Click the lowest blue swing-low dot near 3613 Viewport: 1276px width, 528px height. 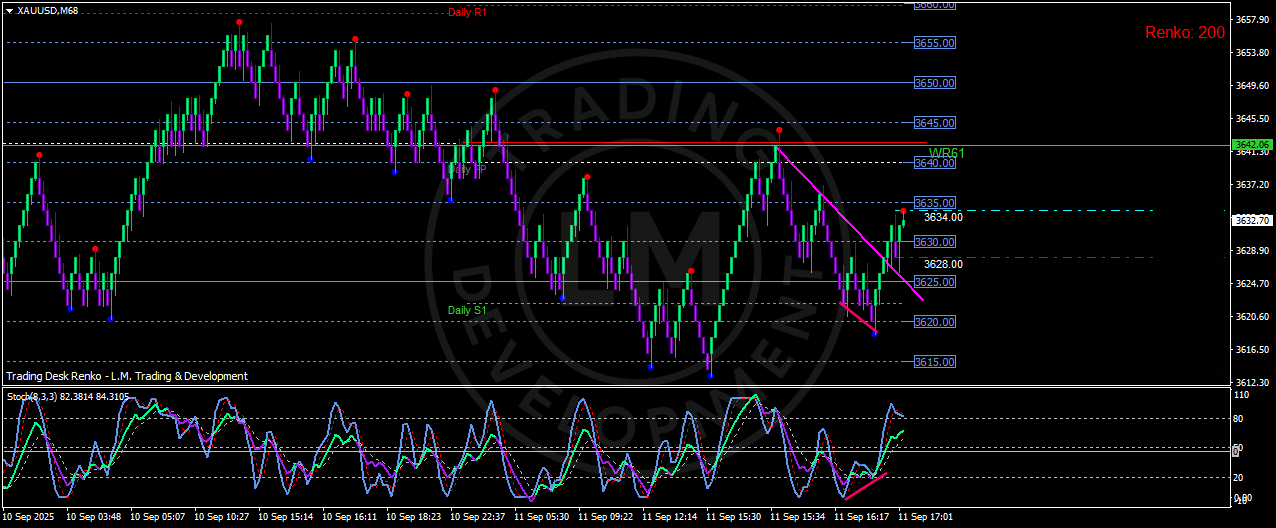click(710, 376)
